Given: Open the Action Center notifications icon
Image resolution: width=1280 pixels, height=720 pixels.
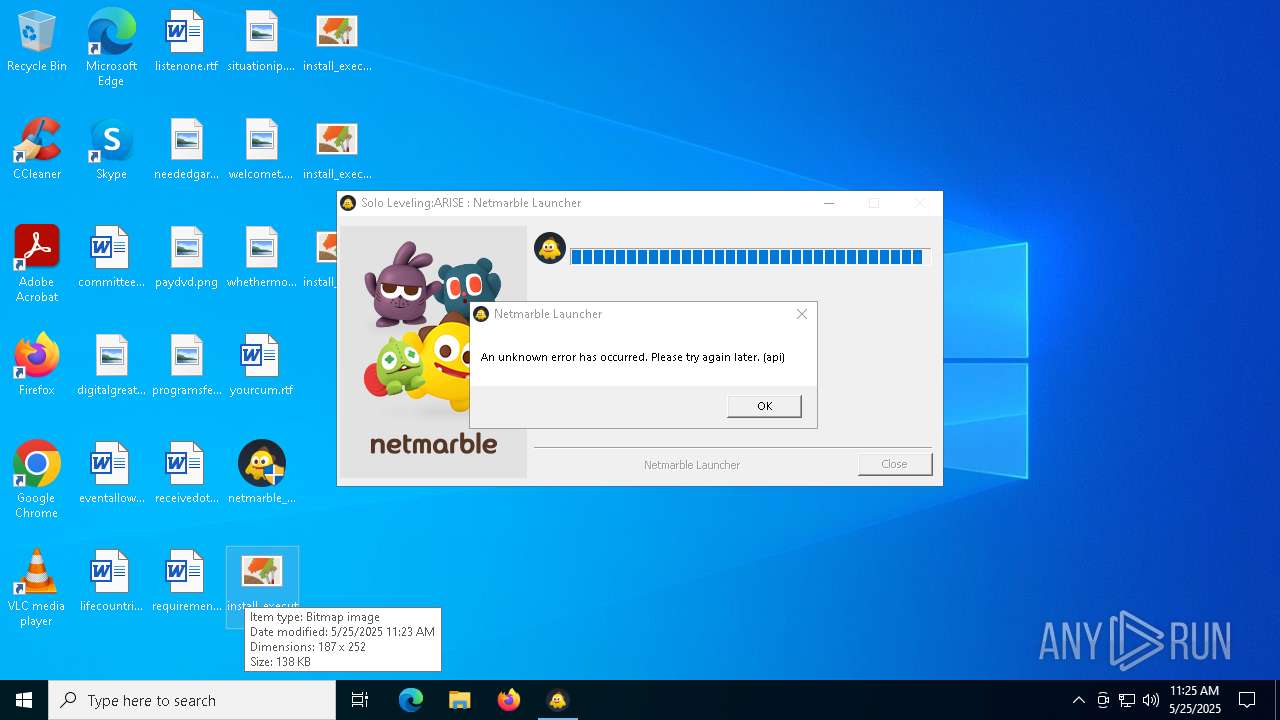Looking at the screenshot, I should (1247, 700).
